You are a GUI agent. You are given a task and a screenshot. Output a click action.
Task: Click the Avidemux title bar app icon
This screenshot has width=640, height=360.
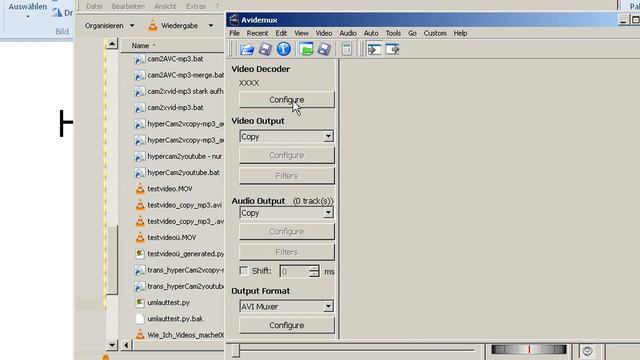(233, 20)
